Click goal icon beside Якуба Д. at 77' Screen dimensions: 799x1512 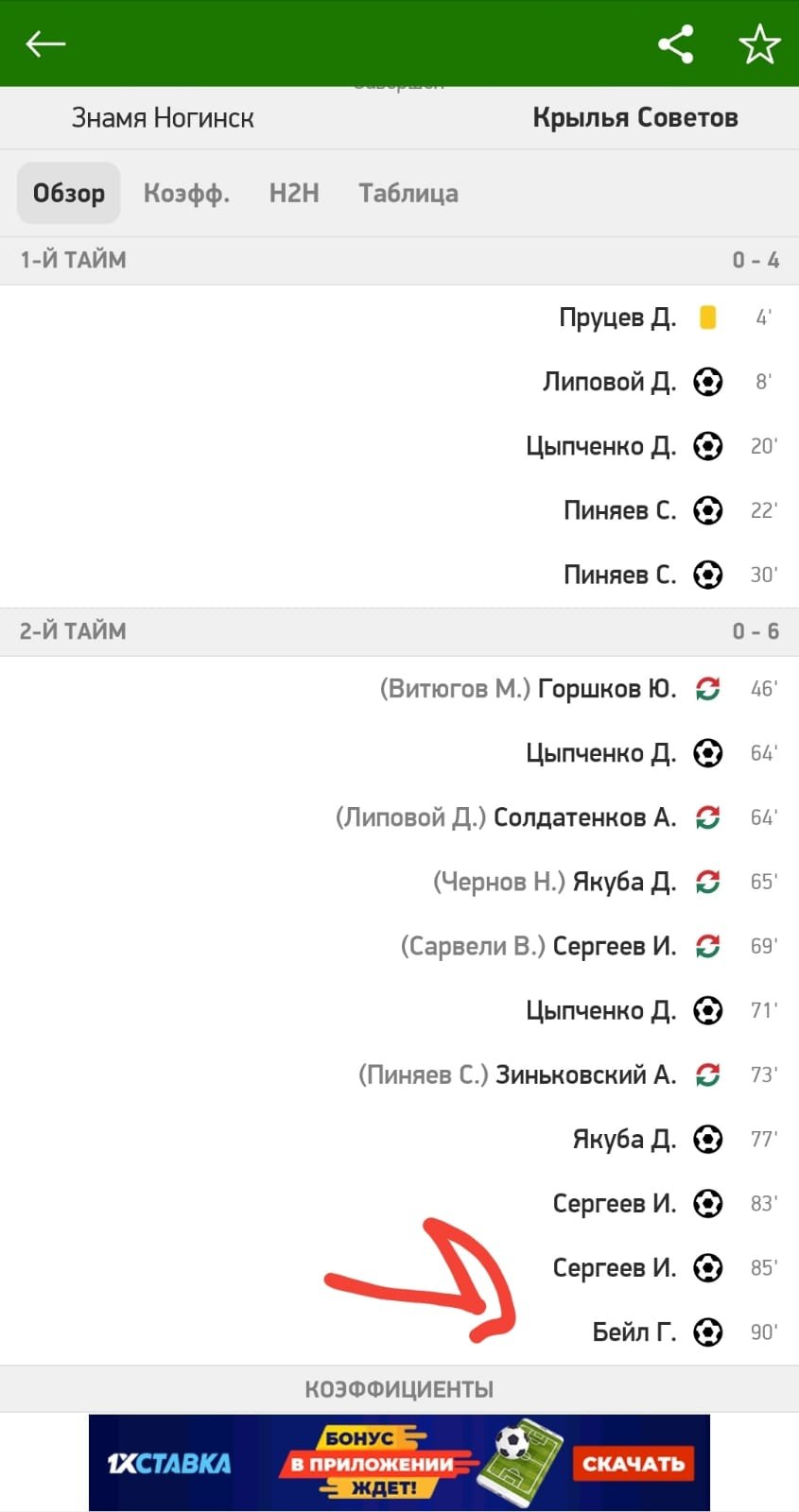[x=707, y=1139]
